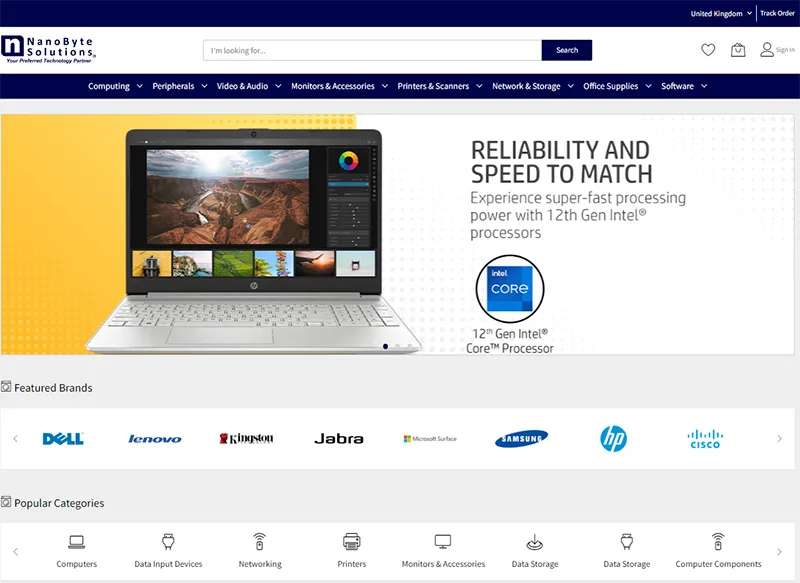Choose the Jabra brand logo
This screenshot has width=800, height=583.
point(339,439)
